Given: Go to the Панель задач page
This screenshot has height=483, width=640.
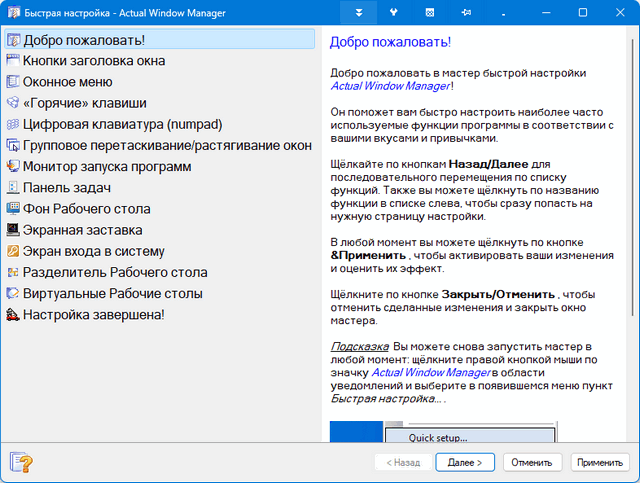Looking at the screenshot, I should tap(66, 188).
